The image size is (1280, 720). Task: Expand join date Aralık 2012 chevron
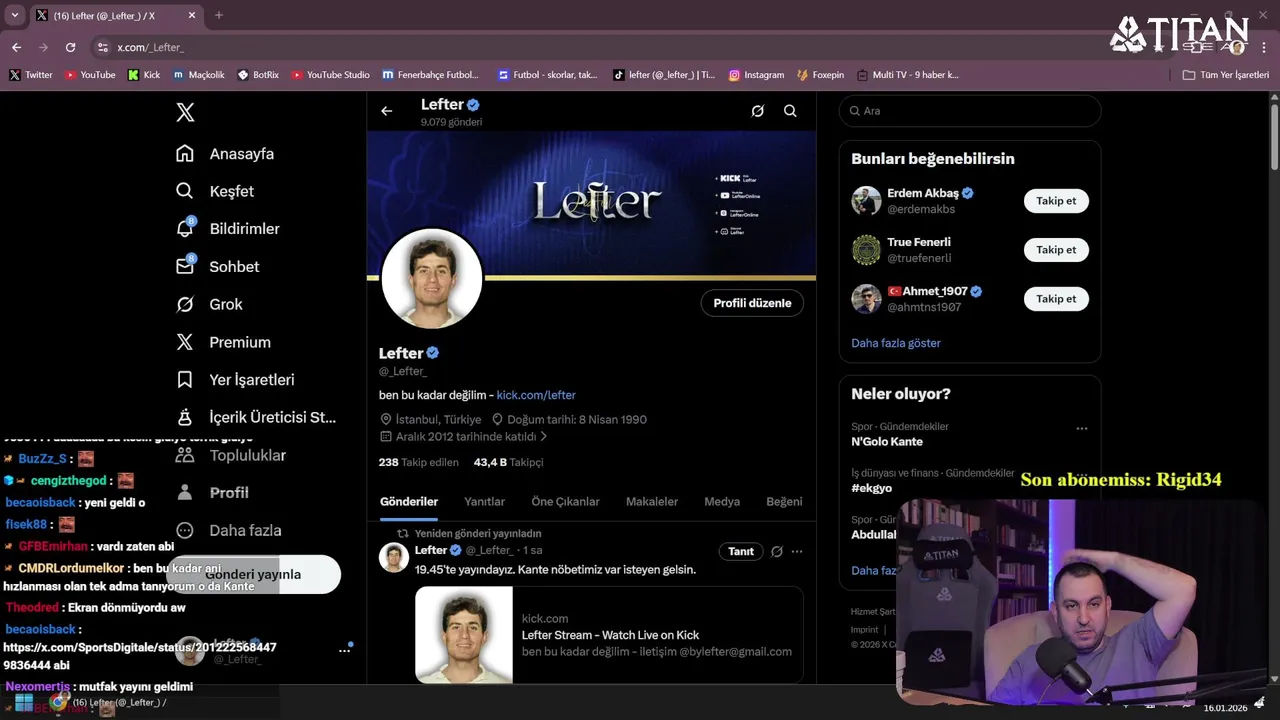pos(544,437)
